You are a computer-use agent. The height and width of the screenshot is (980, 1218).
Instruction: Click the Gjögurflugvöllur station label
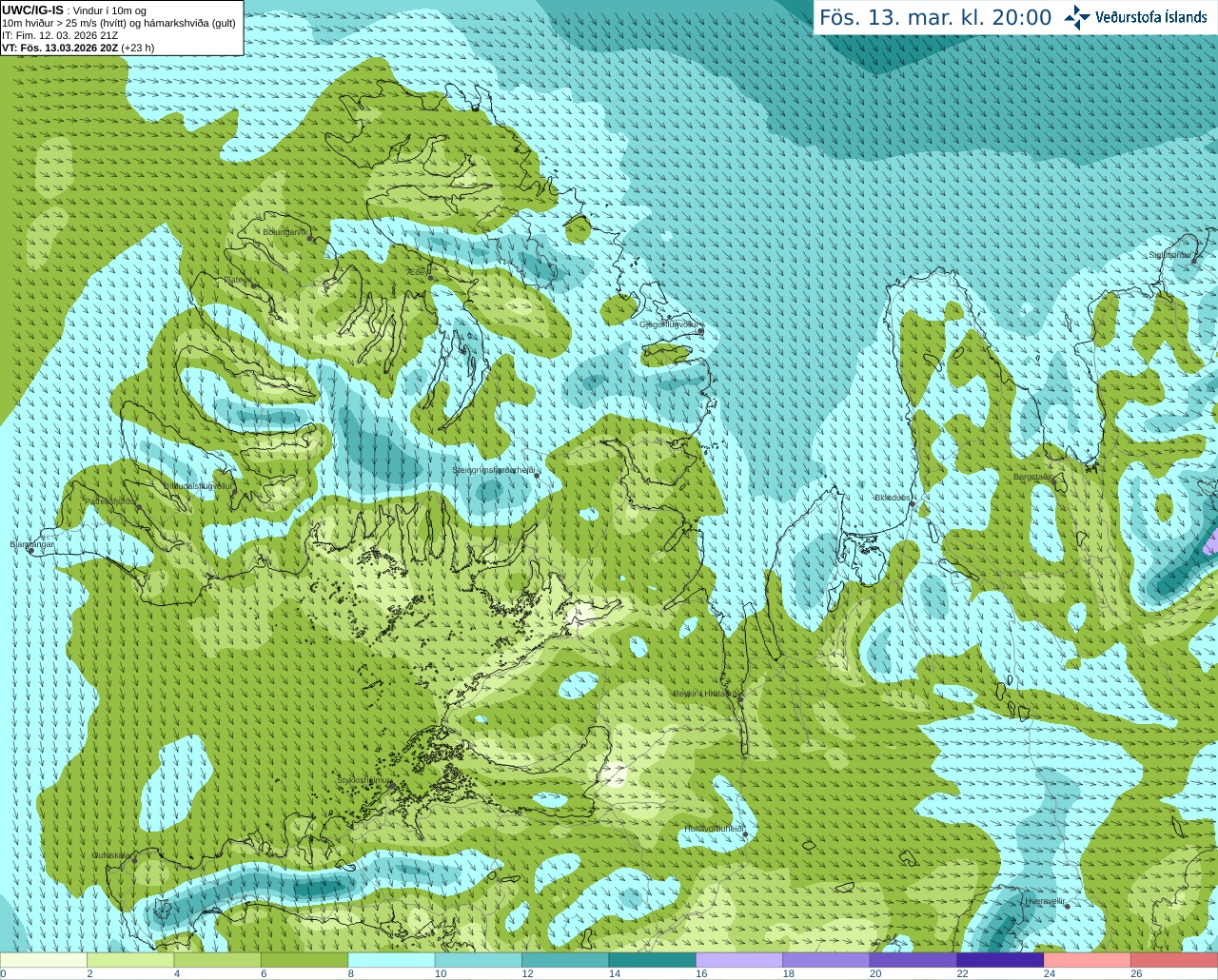click(x=669, y=324)
